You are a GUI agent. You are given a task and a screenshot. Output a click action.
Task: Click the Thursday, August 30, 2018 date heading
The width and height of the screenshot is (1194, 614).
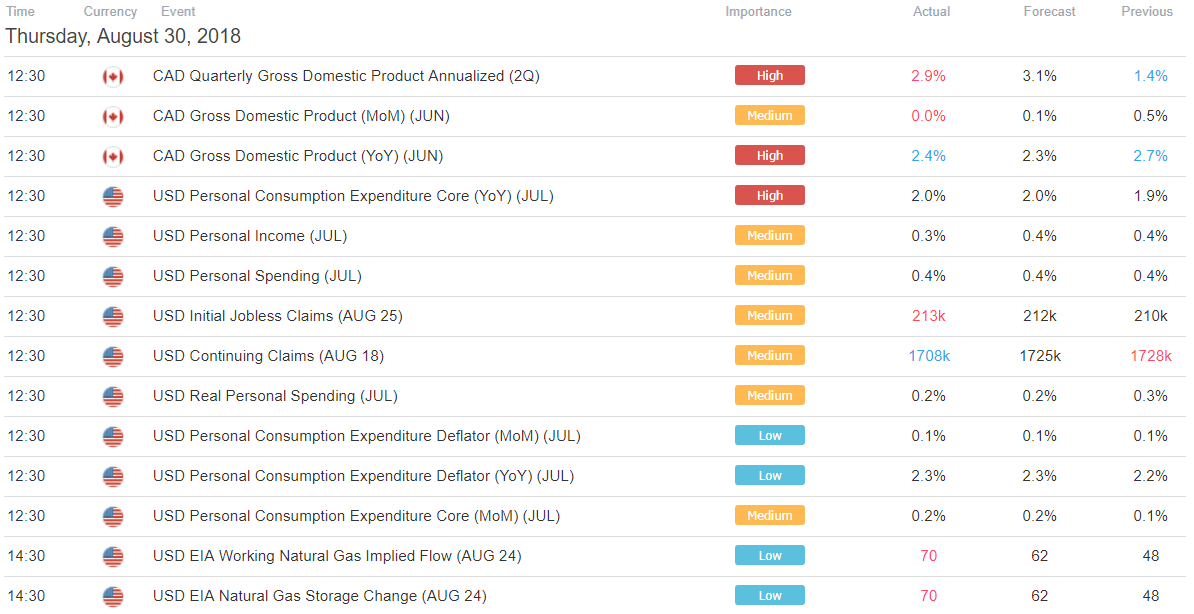tap(123, 36)
